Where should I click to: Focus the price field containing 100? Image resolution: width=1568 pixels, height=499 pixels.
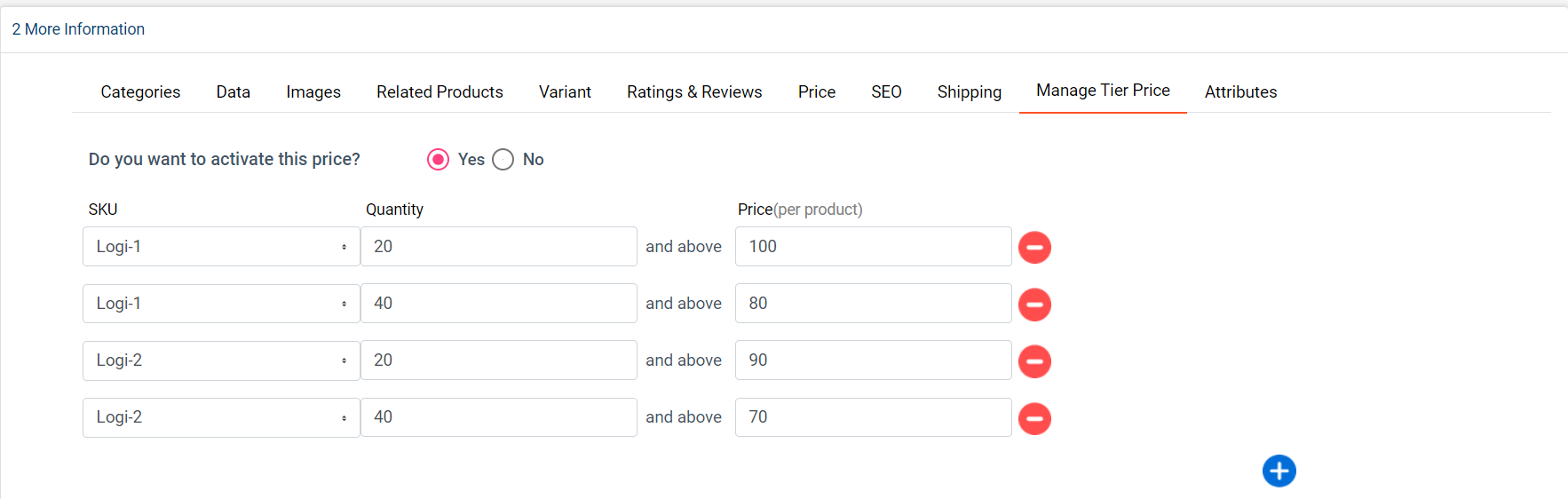pyautogui.click(x=873, y=246)
